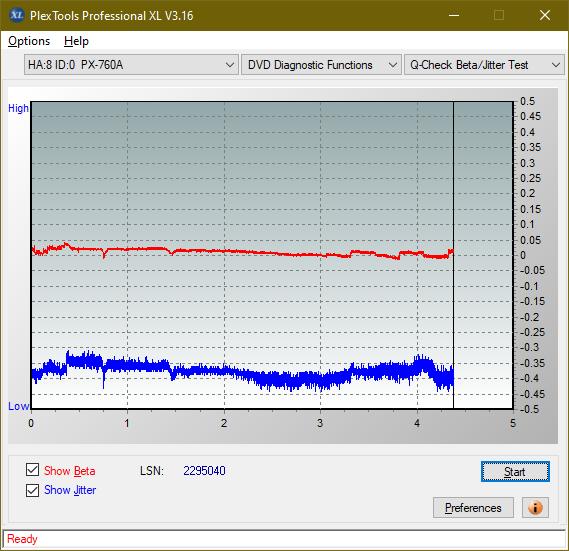The width and height of the screenshot is (569, 551).
Task: Open the Q-Check Beta/Jitter Test dropdown
Action: 484,65
